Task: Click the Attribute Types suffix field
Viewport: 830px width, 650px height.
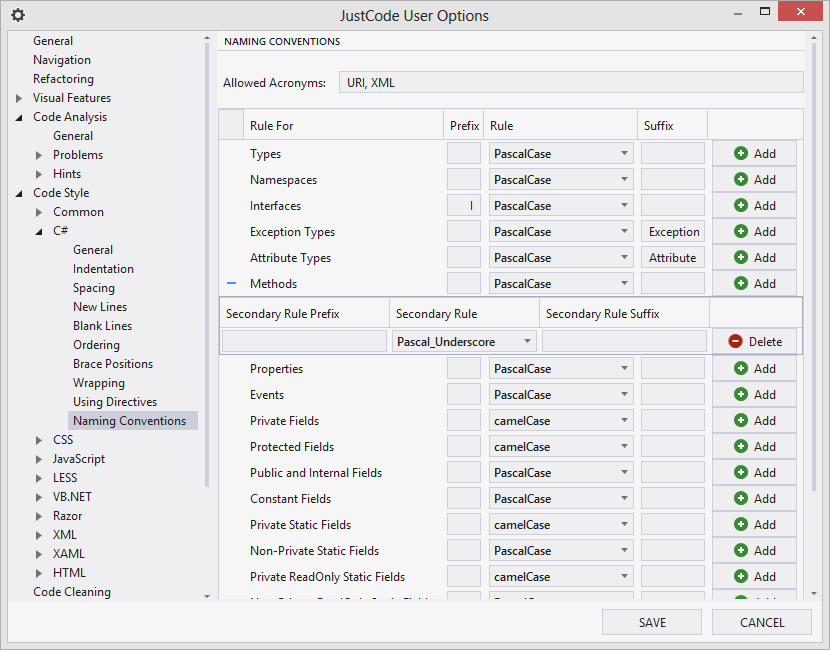Action: [673, 257]
